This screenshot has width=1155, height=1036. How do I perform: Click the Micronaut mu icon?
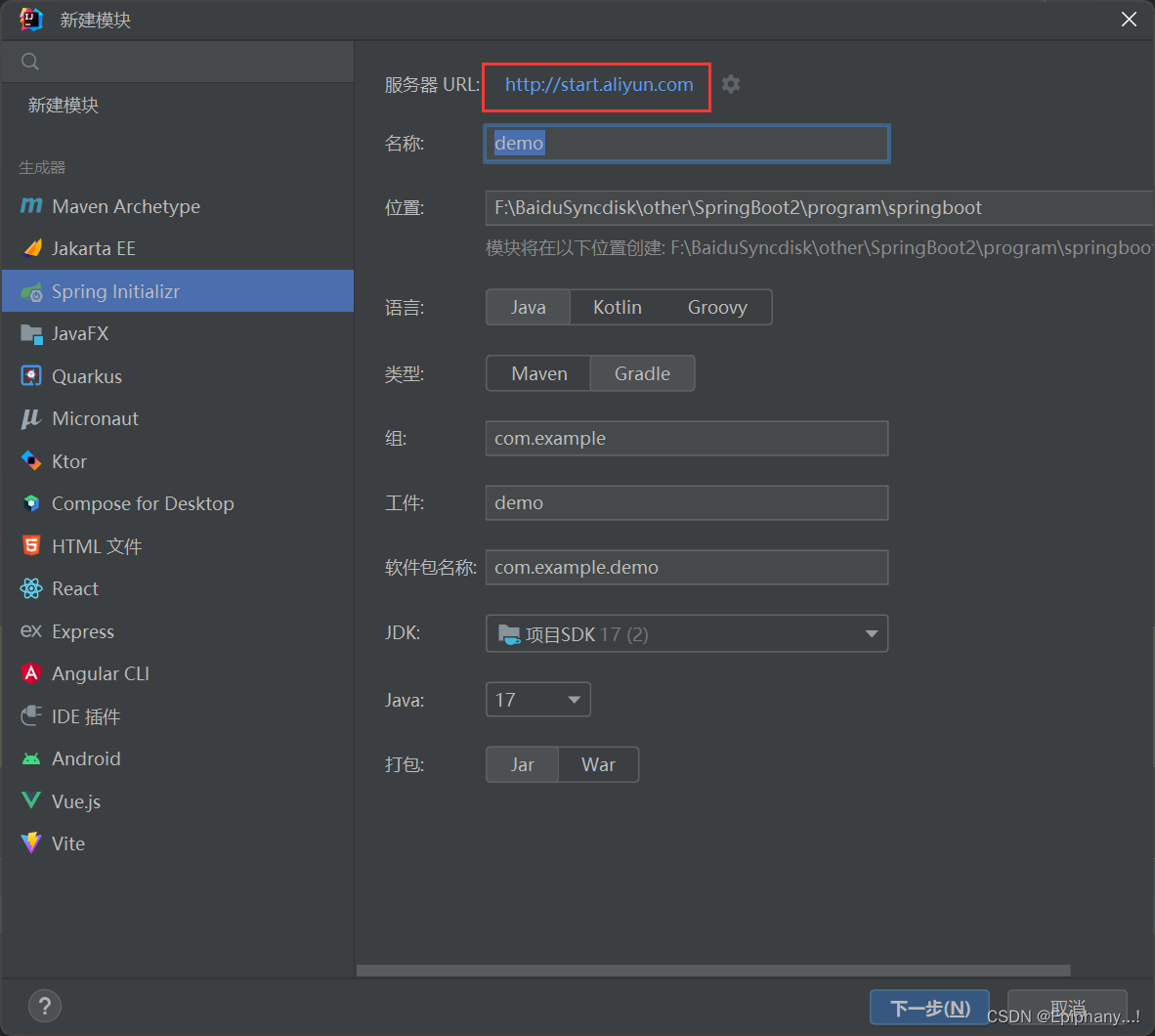31,418
